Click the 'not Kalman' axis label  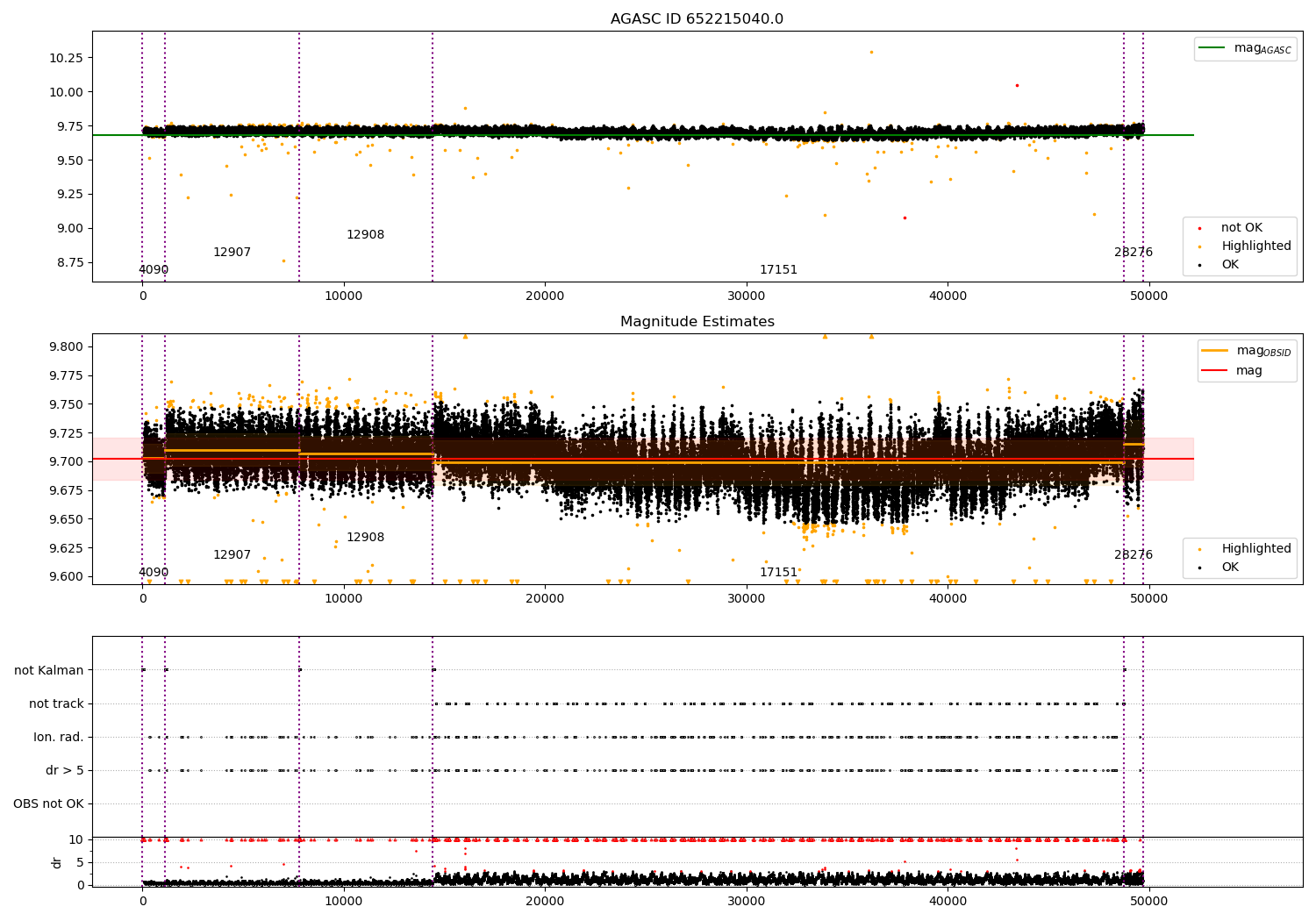click(49, 670)
